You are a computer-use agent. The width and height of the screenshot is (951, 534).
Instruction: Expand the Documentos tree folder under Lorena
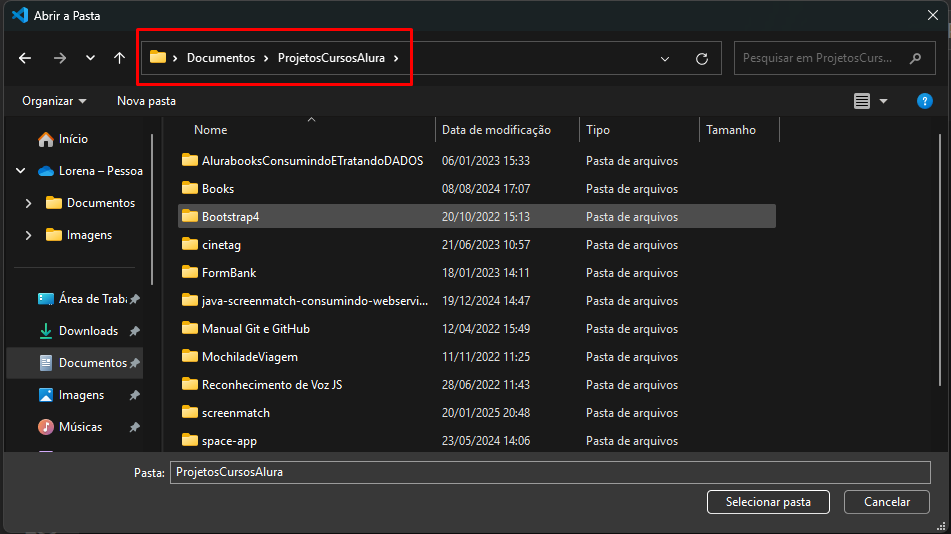(x=29, y=203)
